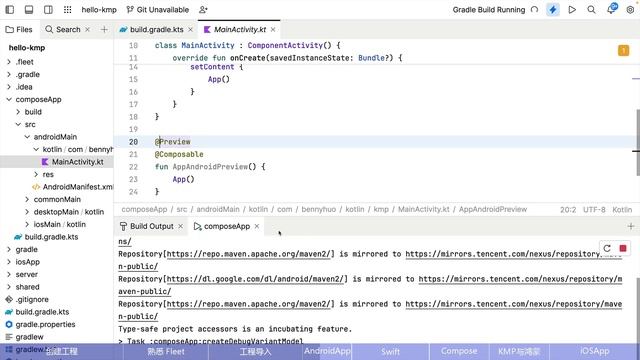
Task: Toggle the right panel visibility
Action: [x=48, y=9]
